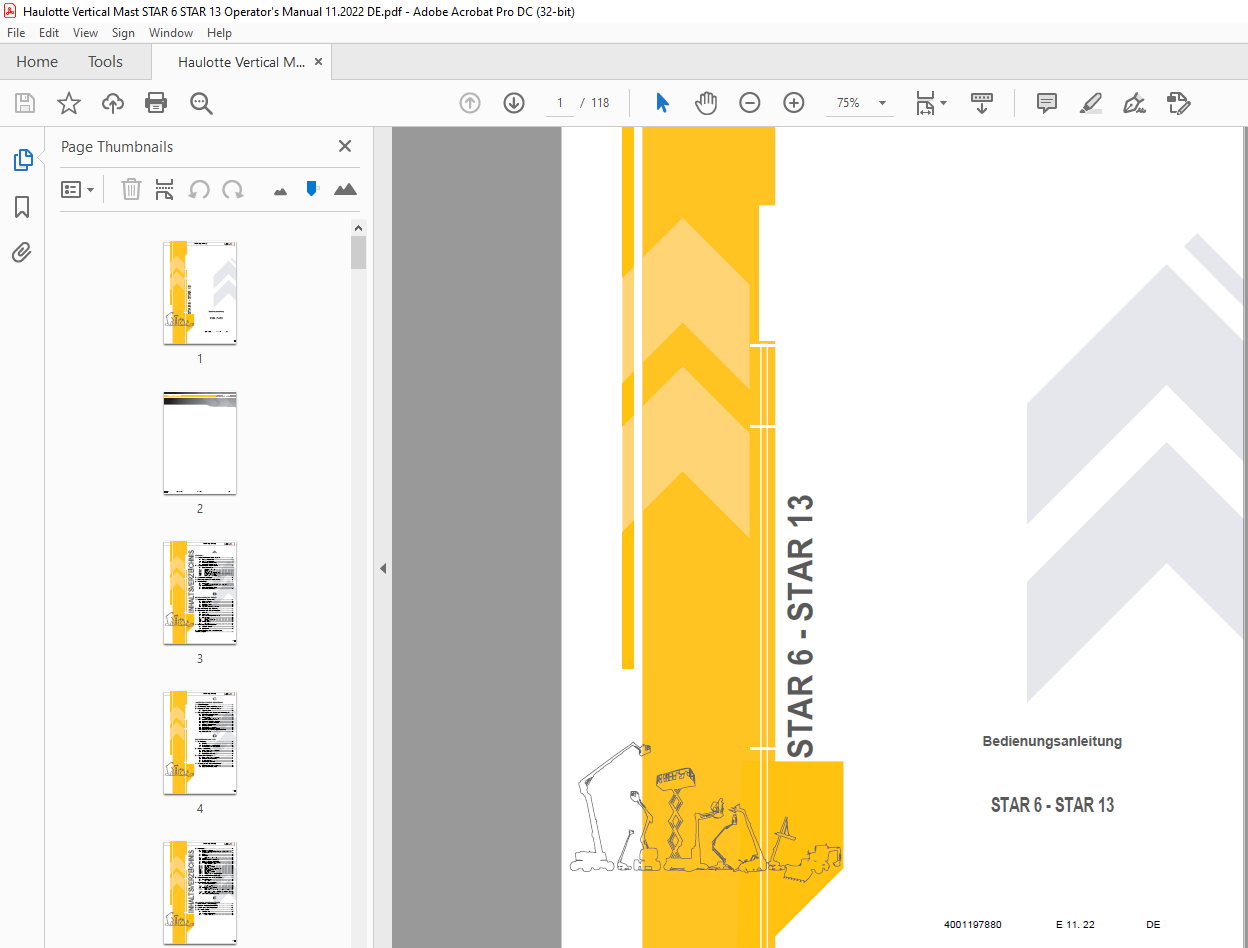
Task: Select the arrow selection tool
Action: click(x=662, y=103)
